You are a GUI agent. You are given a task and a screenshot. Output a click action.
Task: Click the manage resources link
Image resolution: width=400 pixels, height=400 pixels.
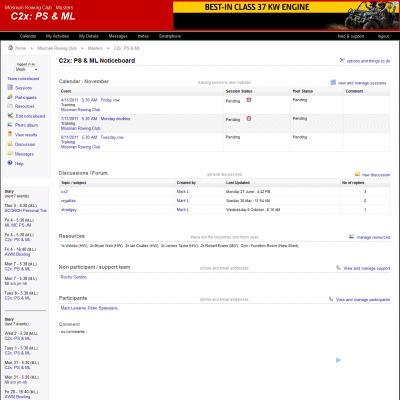coord(373,237)
